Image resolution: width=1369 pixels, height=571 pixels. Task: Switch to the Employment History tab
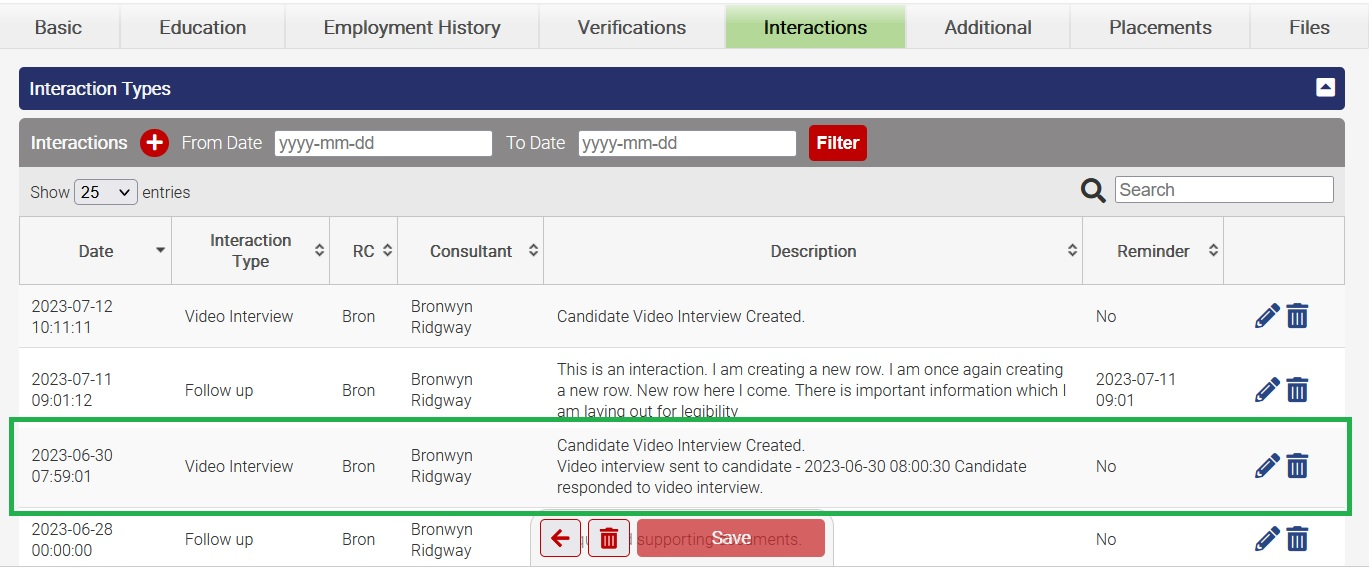coord(412,27)
